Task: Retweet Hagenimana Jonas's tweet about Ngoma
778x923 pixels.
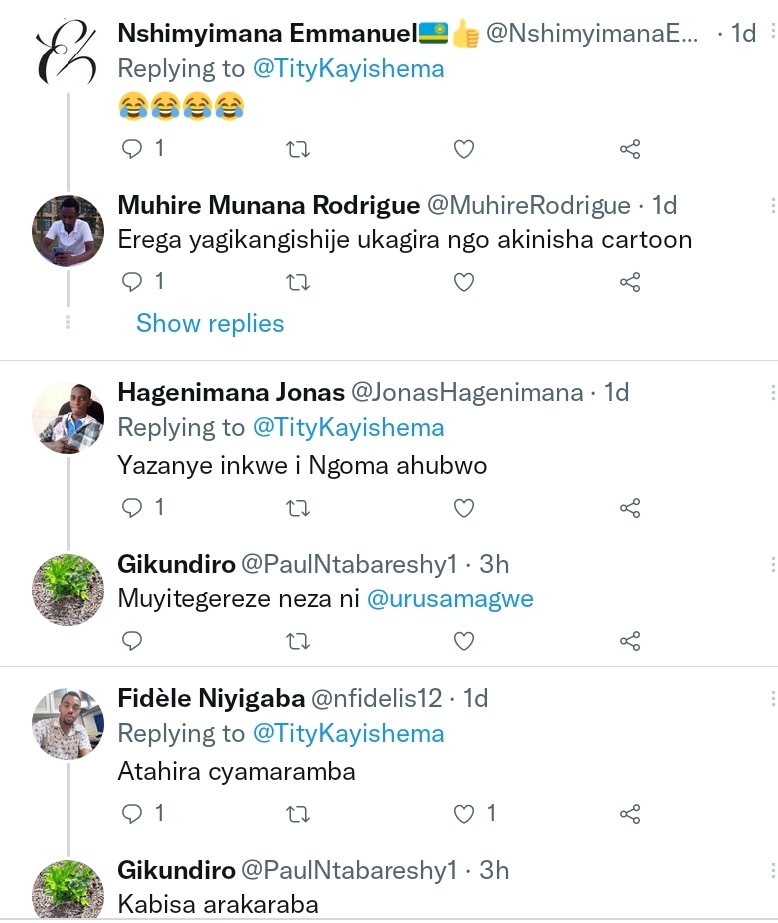Action: point(298,508)
